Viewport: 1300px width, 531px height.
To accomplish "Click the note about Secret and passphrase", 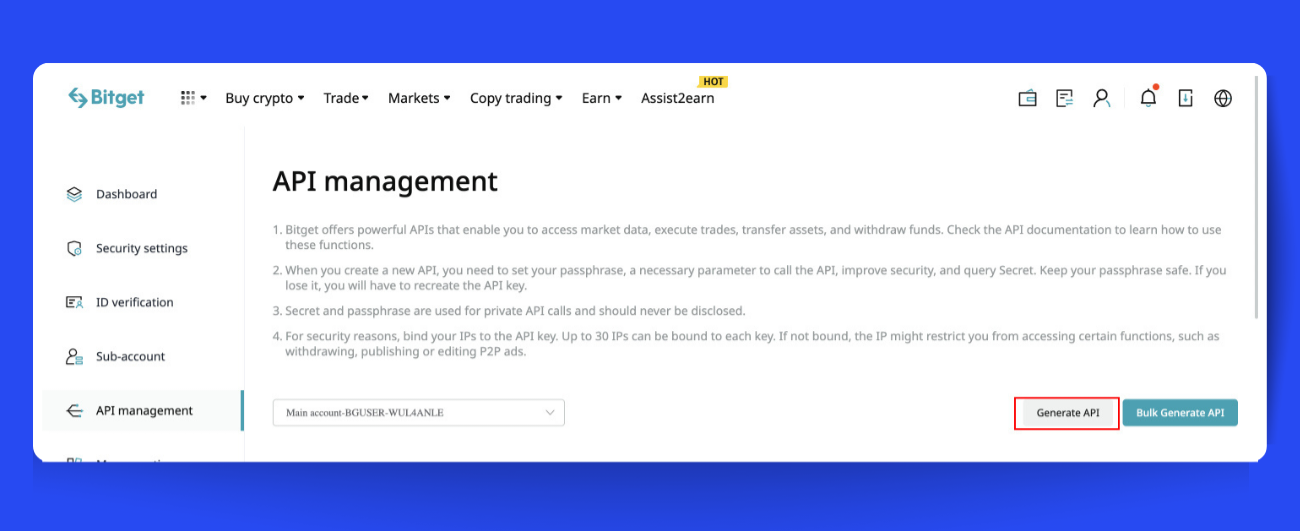I will [509, 311].
